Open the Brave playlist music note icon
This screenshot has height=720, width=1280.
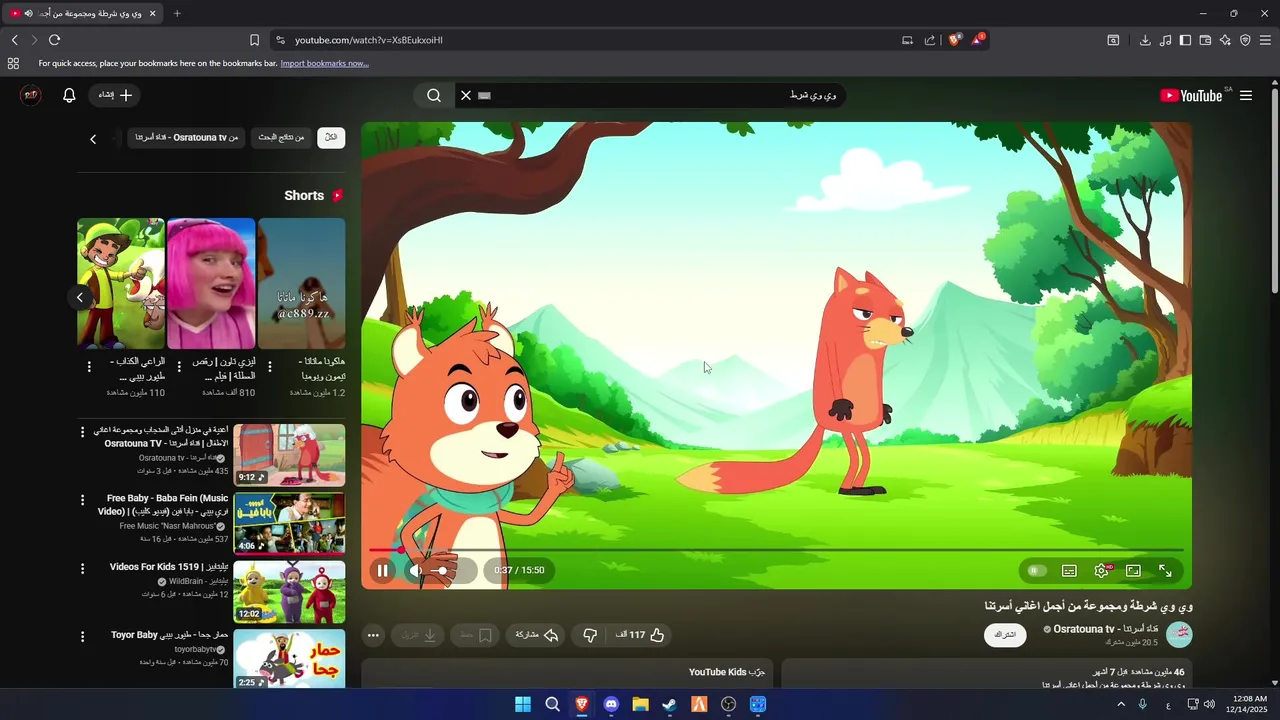[x=1165, y=40]
